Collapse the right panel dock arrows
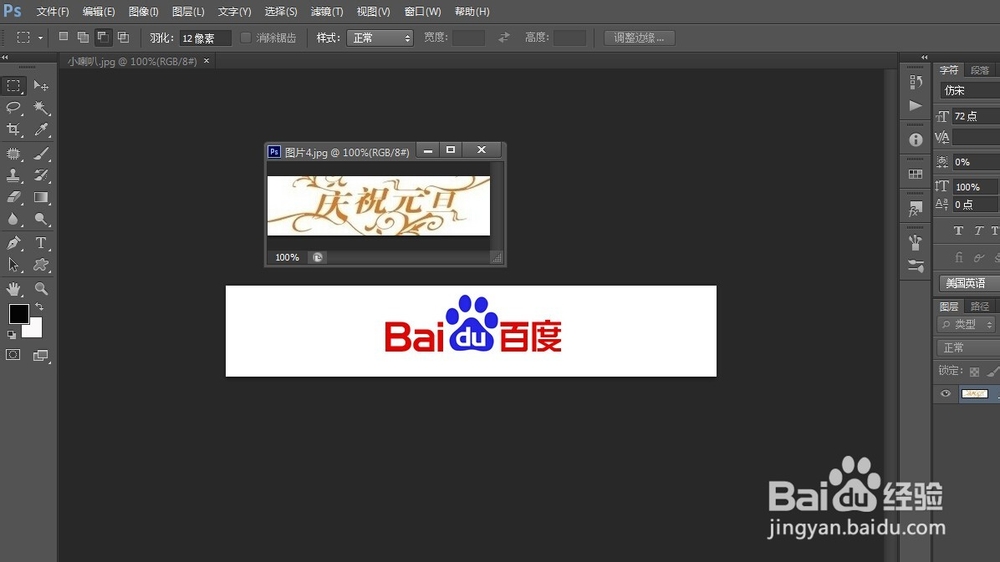 pyautogui.click(x=924, y=57)
